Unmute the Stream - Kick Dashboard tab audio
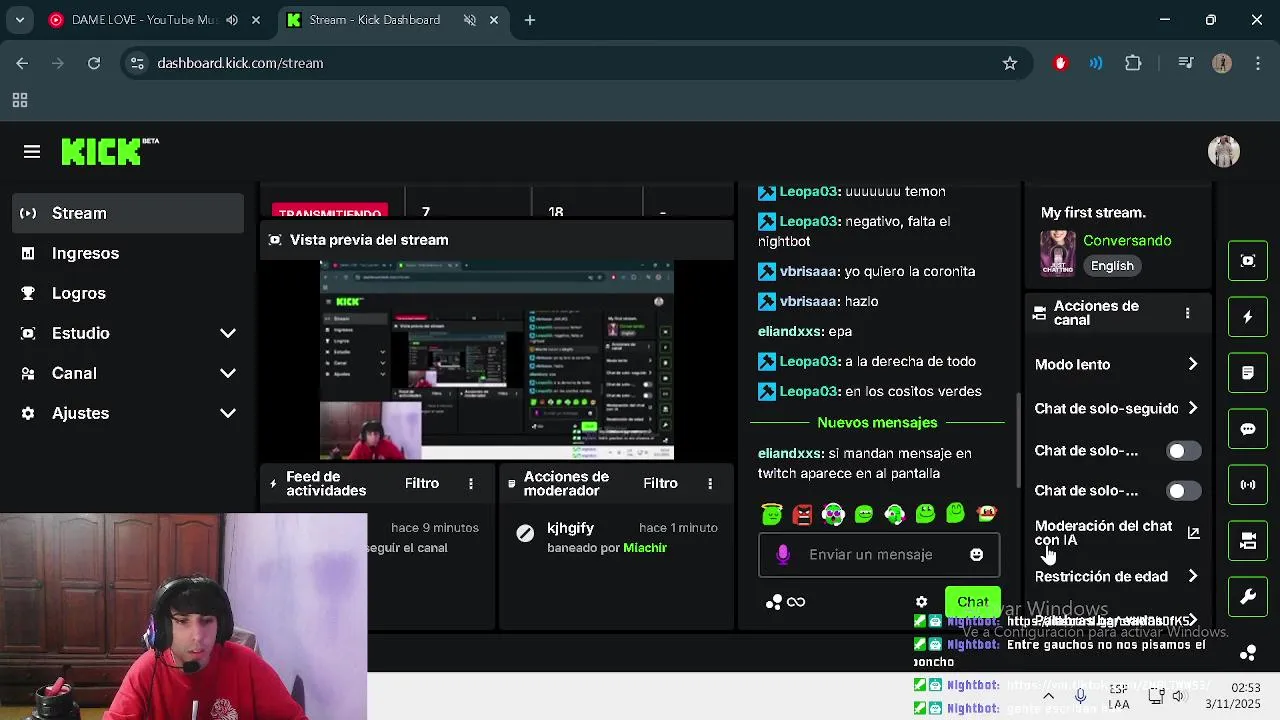 [x=469, y=20]
